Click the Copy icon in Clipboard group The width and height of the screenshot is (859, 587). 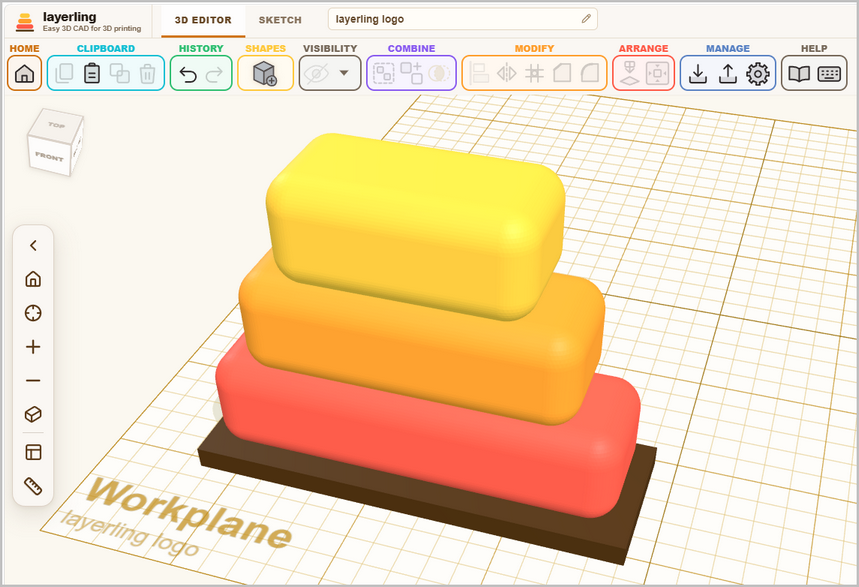[x=64, y=73]
